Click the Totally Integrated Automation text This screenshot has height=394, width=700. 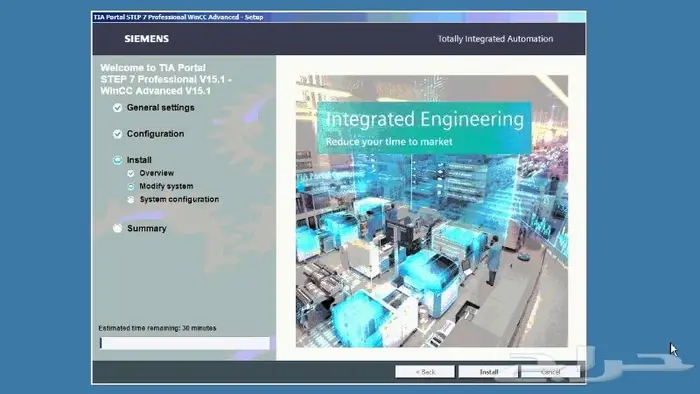click(x=495, y=39)
